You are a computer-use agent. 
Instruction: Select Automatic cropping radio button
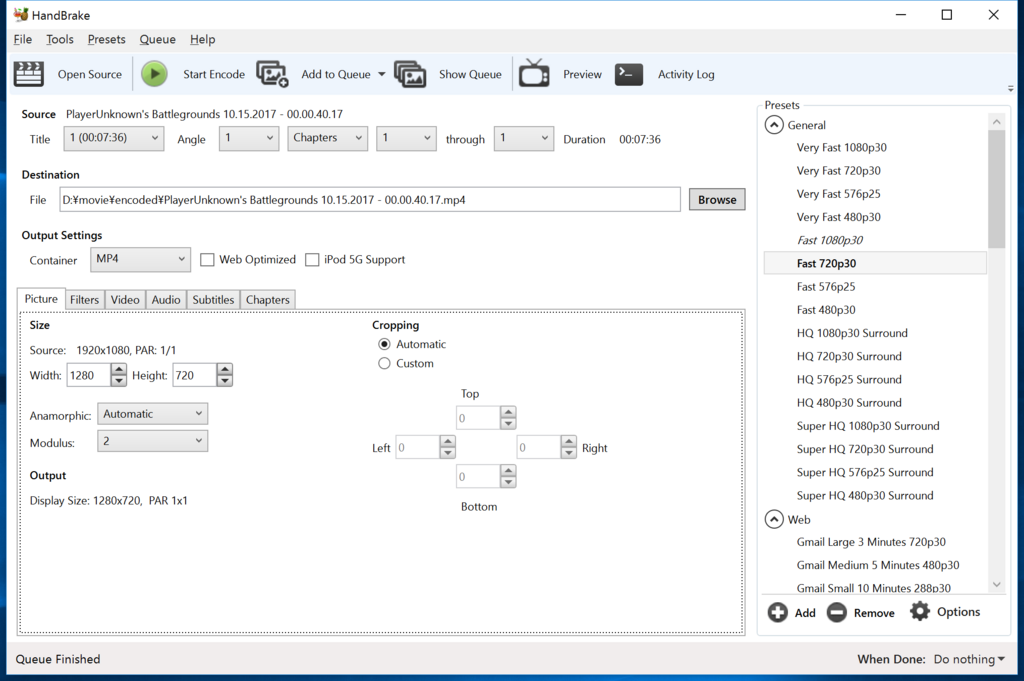point(384,344)
